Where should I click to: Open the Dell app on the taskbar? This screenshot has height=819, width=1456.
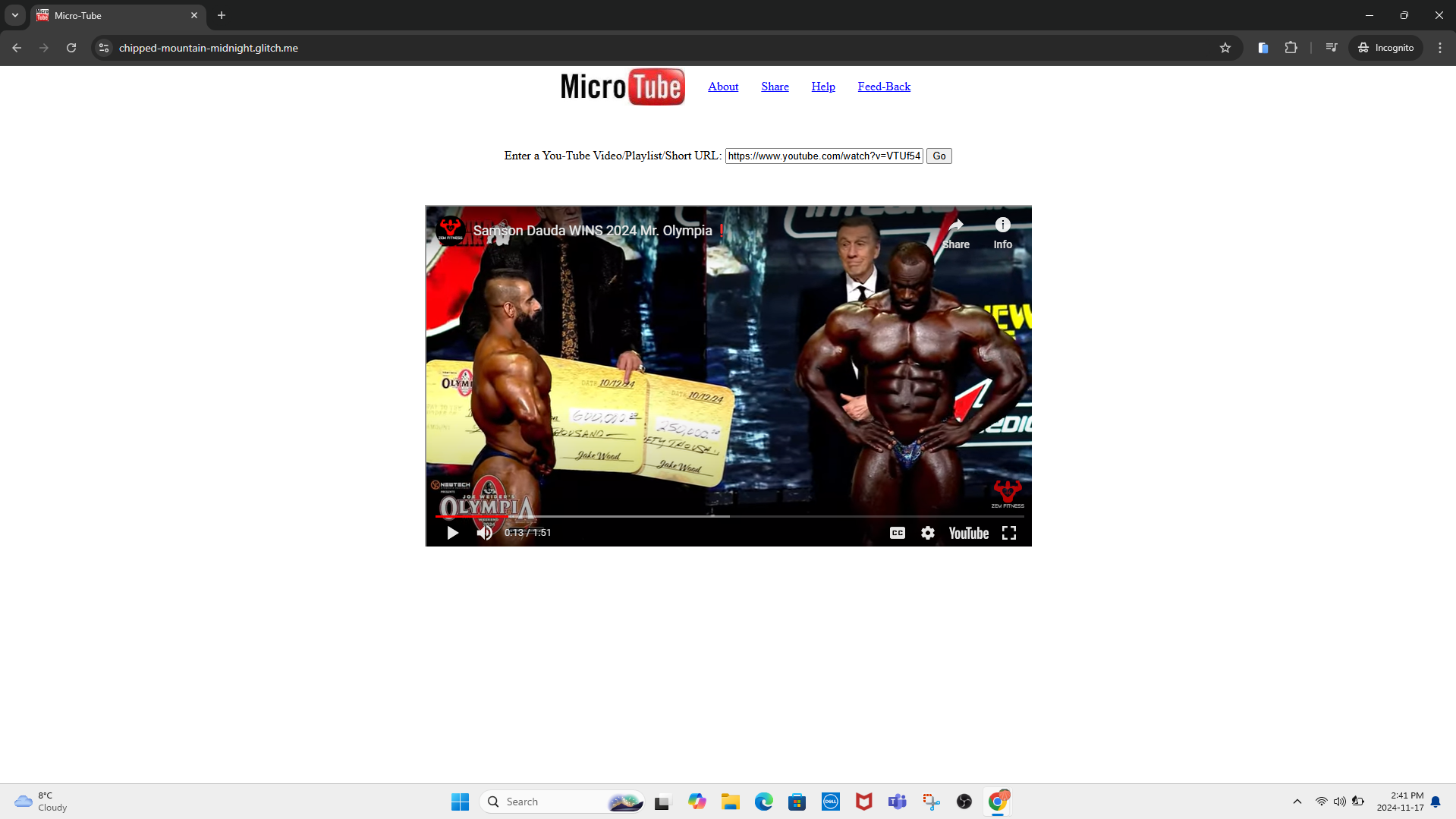831,802
